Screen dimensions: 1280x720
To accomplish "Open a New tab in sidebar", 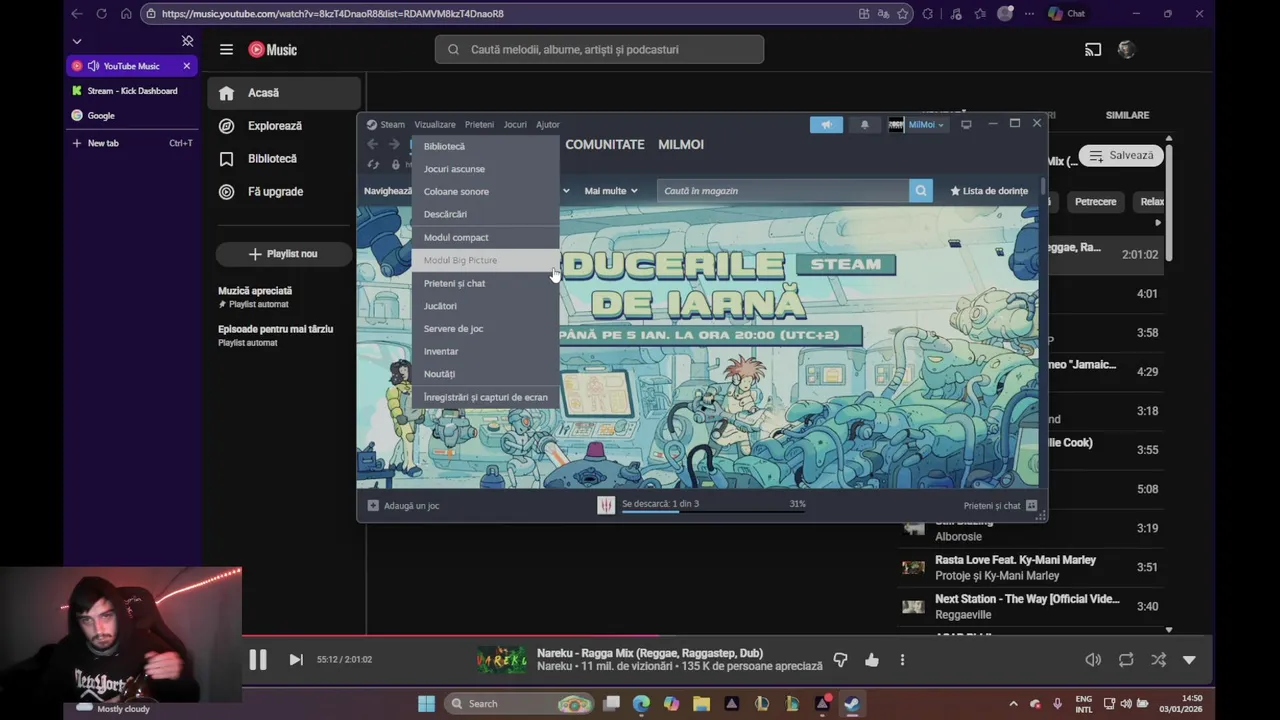I will pyautogui.click(x=132, y=143).
